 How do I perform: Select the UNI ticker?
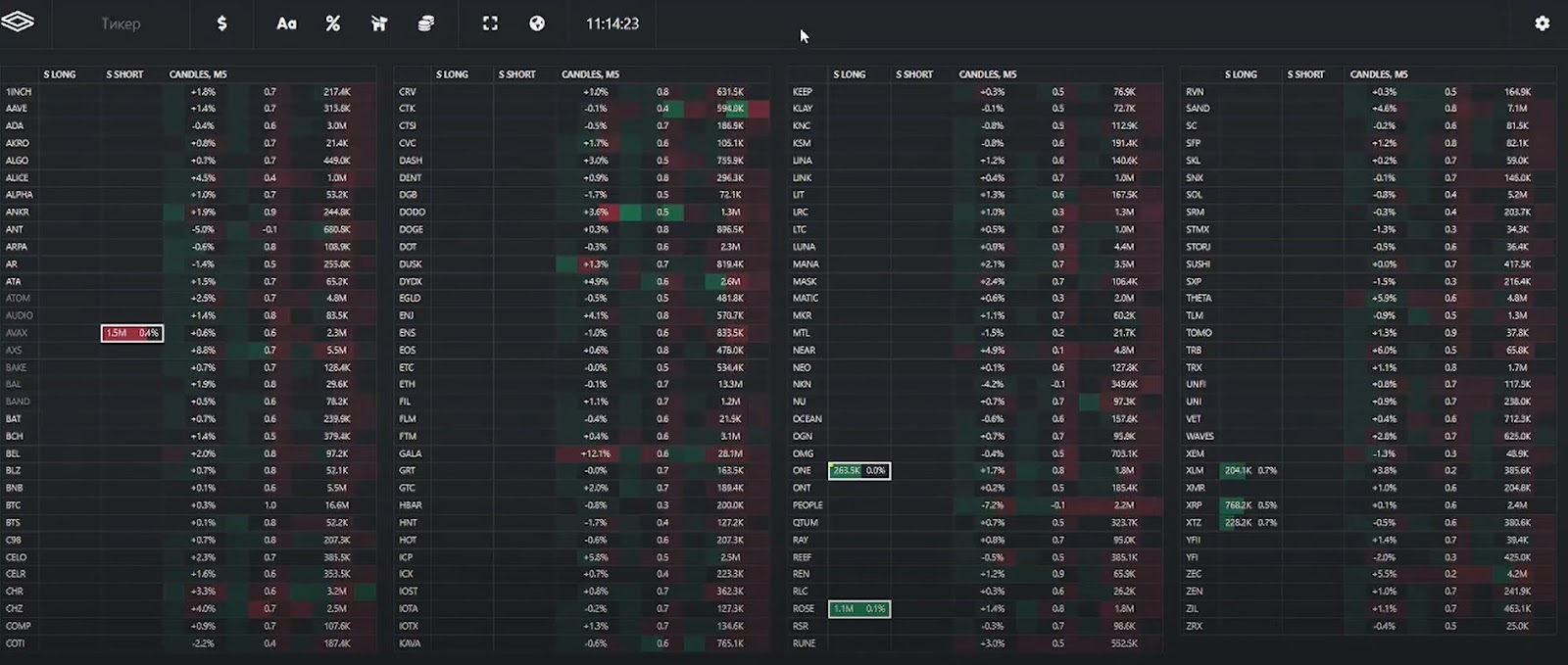coord(1193,402)
